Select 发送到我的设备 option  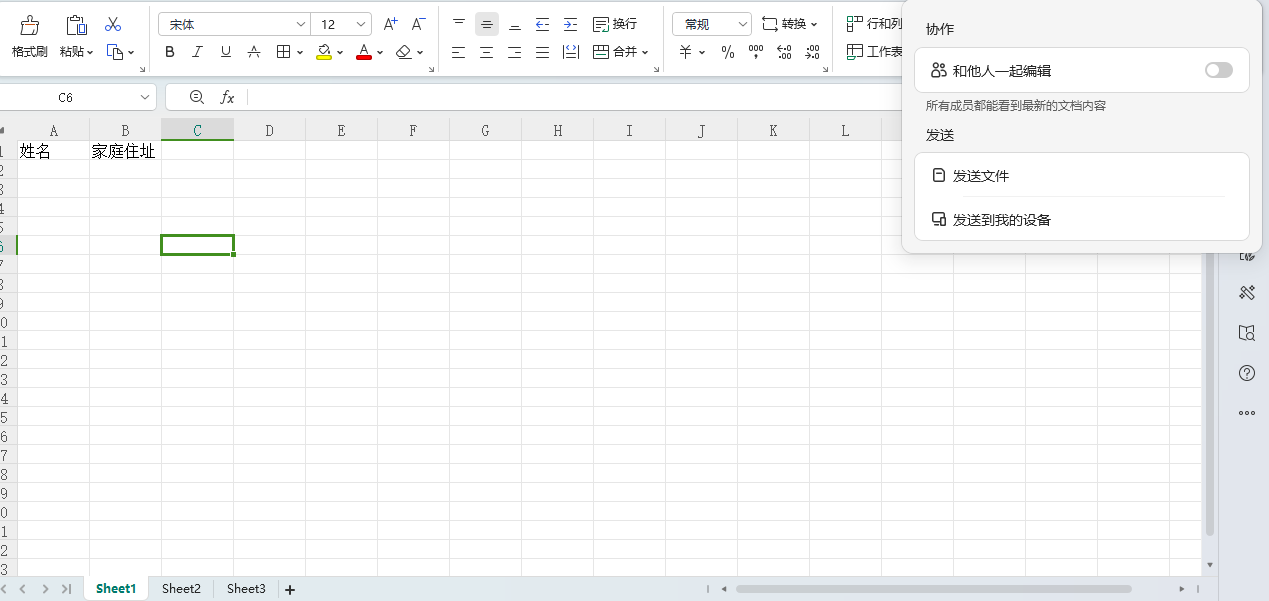(x=1001, y=220)
